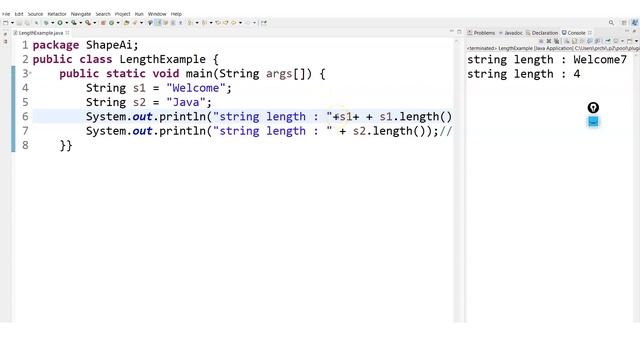
Task: Click the Back navigation arrow icon
Action: [233, 23]
